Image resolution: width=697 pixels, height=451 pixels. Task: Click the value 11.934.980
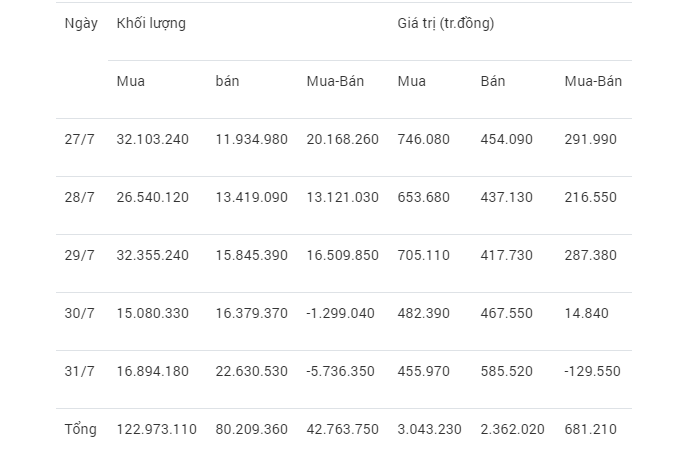pyautogui.click(x=251, y=139)
